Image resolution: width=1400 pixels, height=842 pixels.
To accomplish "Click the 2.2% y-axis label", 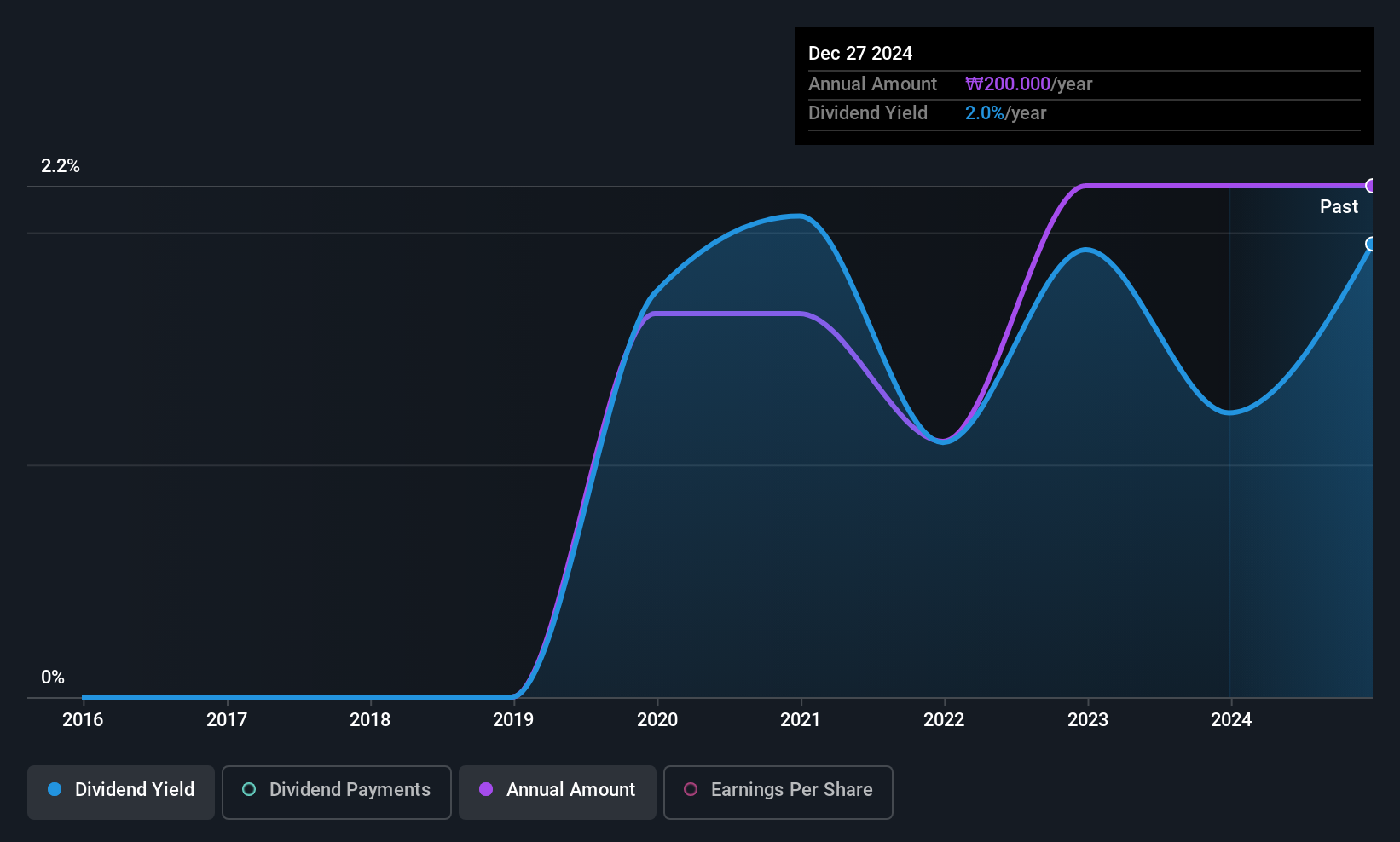I will (61, 166).
